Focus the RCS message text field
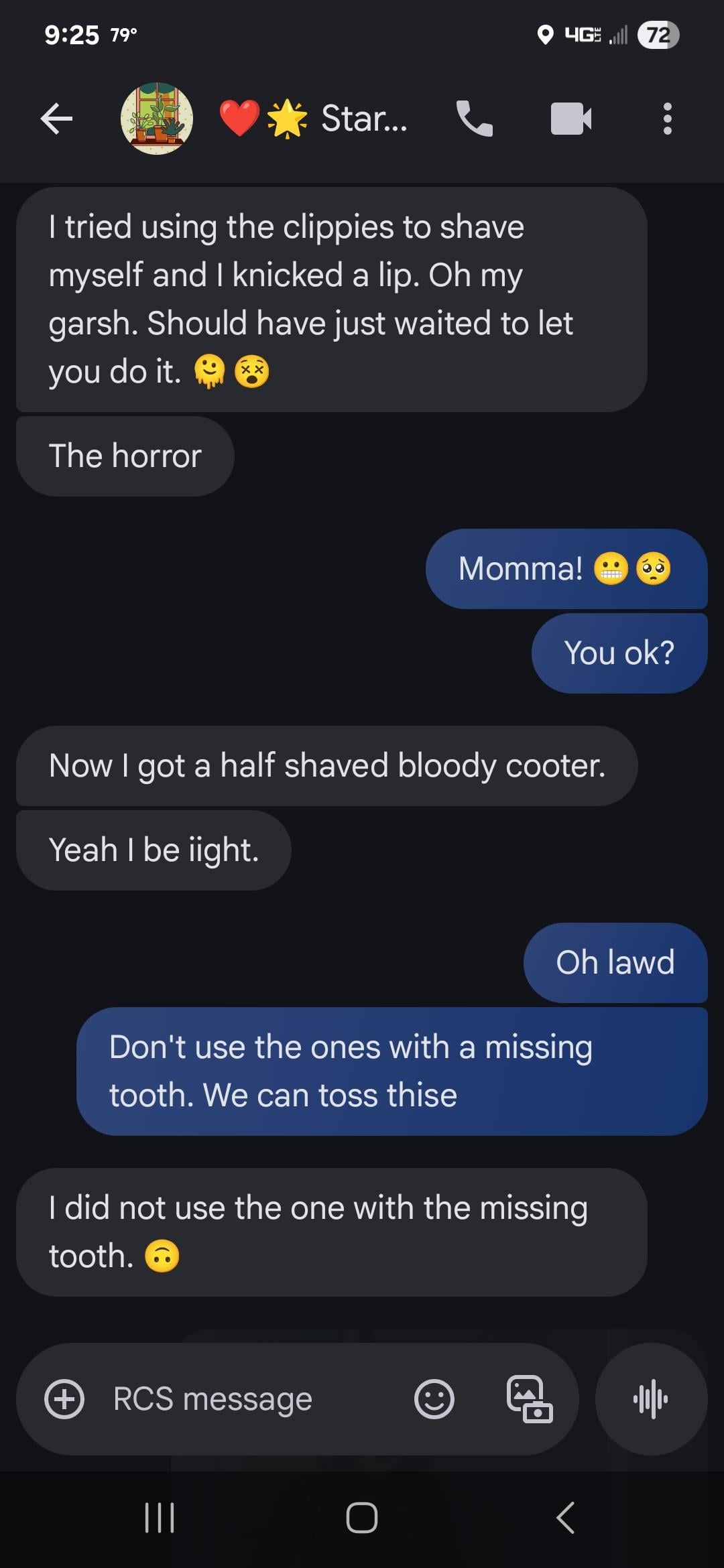This screenshot has height=1568, width=724. click(x=255, y=1399)
